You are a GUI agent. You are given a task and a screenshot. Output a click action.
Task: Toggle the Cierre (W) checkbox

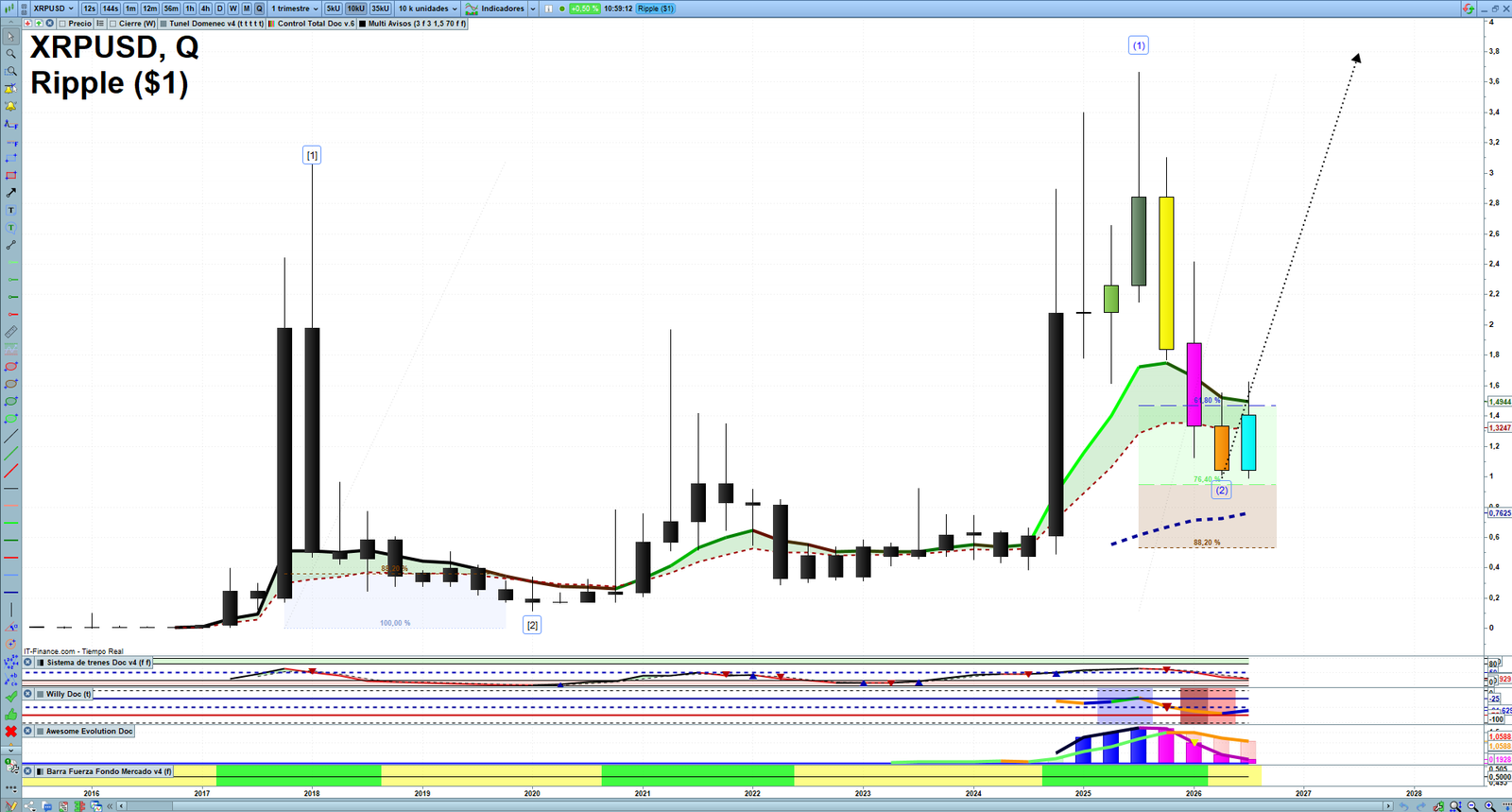click(x=112, y=24)
